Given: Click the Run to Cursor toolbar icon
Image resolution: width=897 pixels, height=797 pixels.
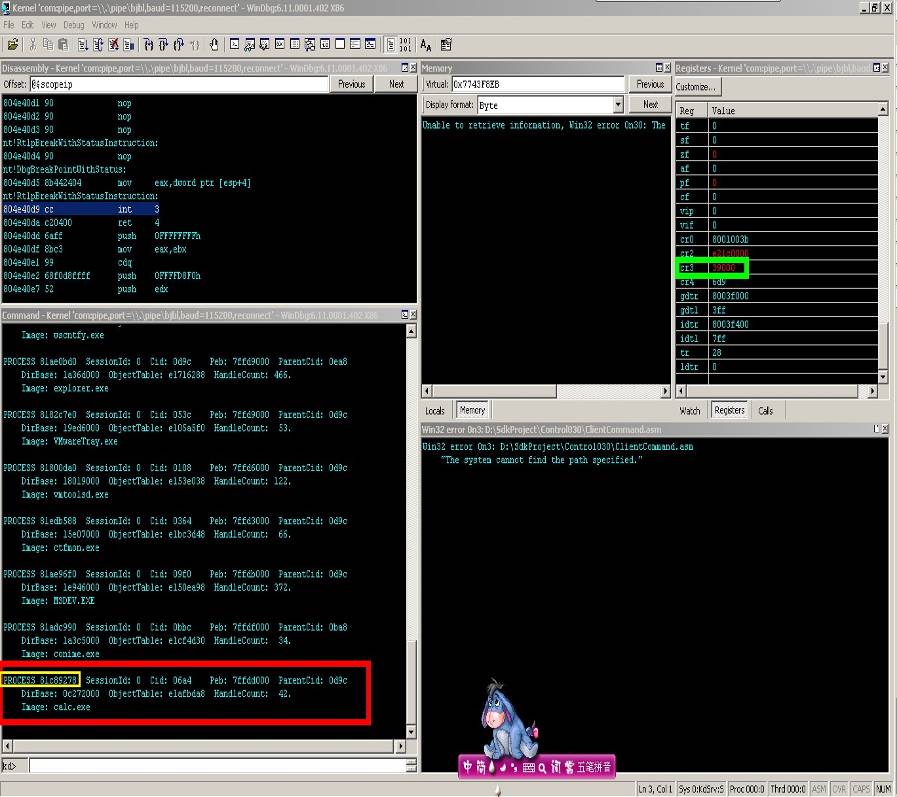Looking at the screenshot, I should click(x=195, y=45).
